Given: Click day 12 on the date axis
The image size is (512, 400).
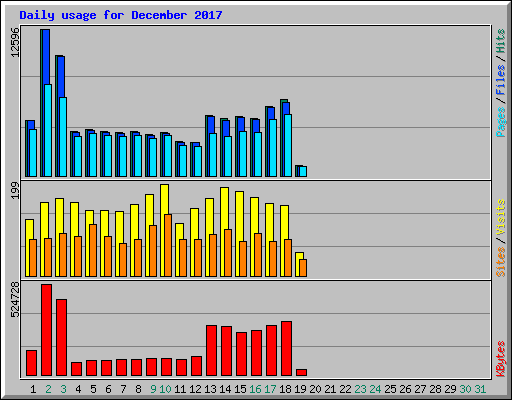Looking at the screenshot, I should 195,389.
